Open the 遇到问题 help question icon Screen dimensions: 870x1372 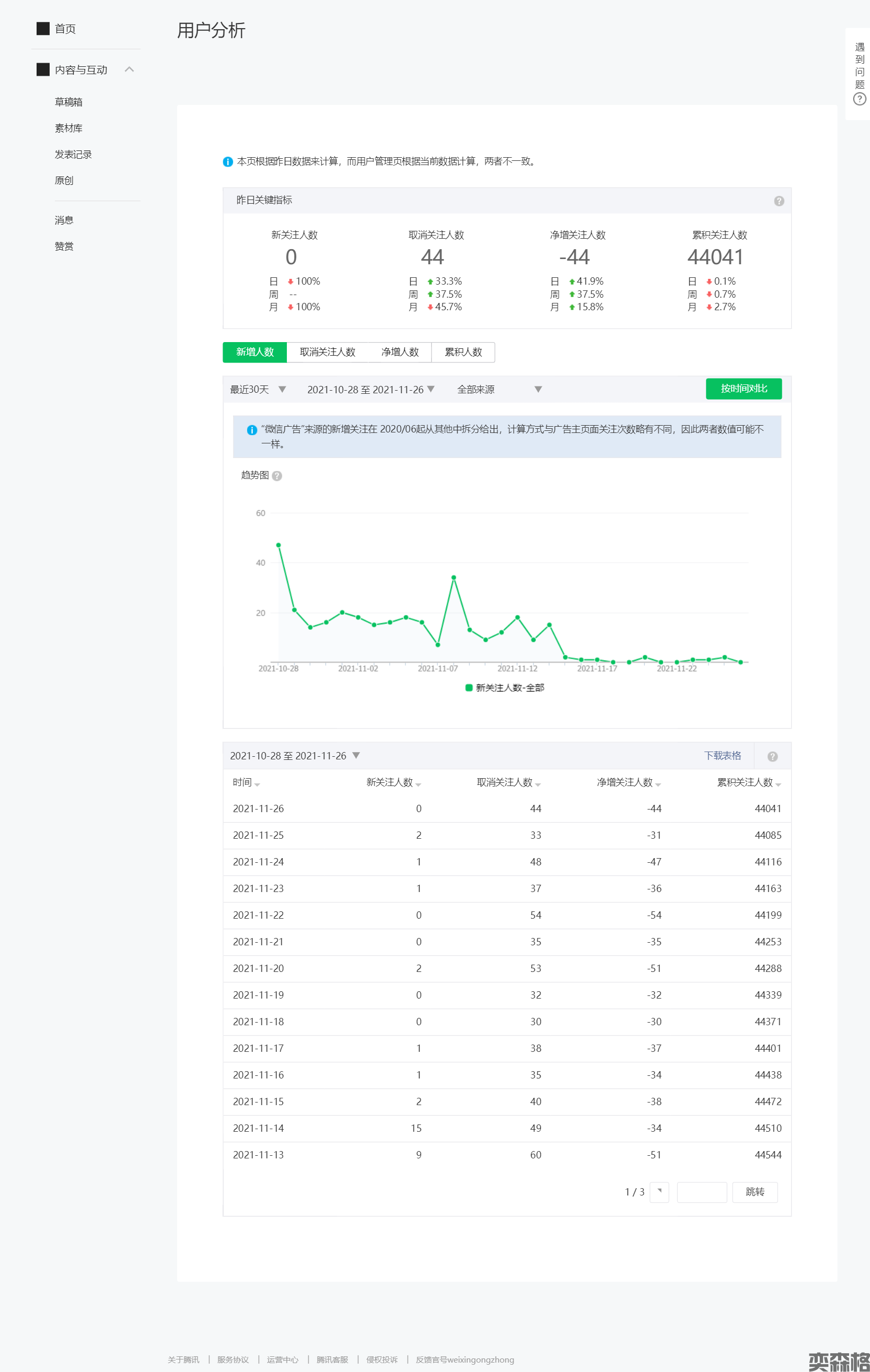click(x=859, y=99)
